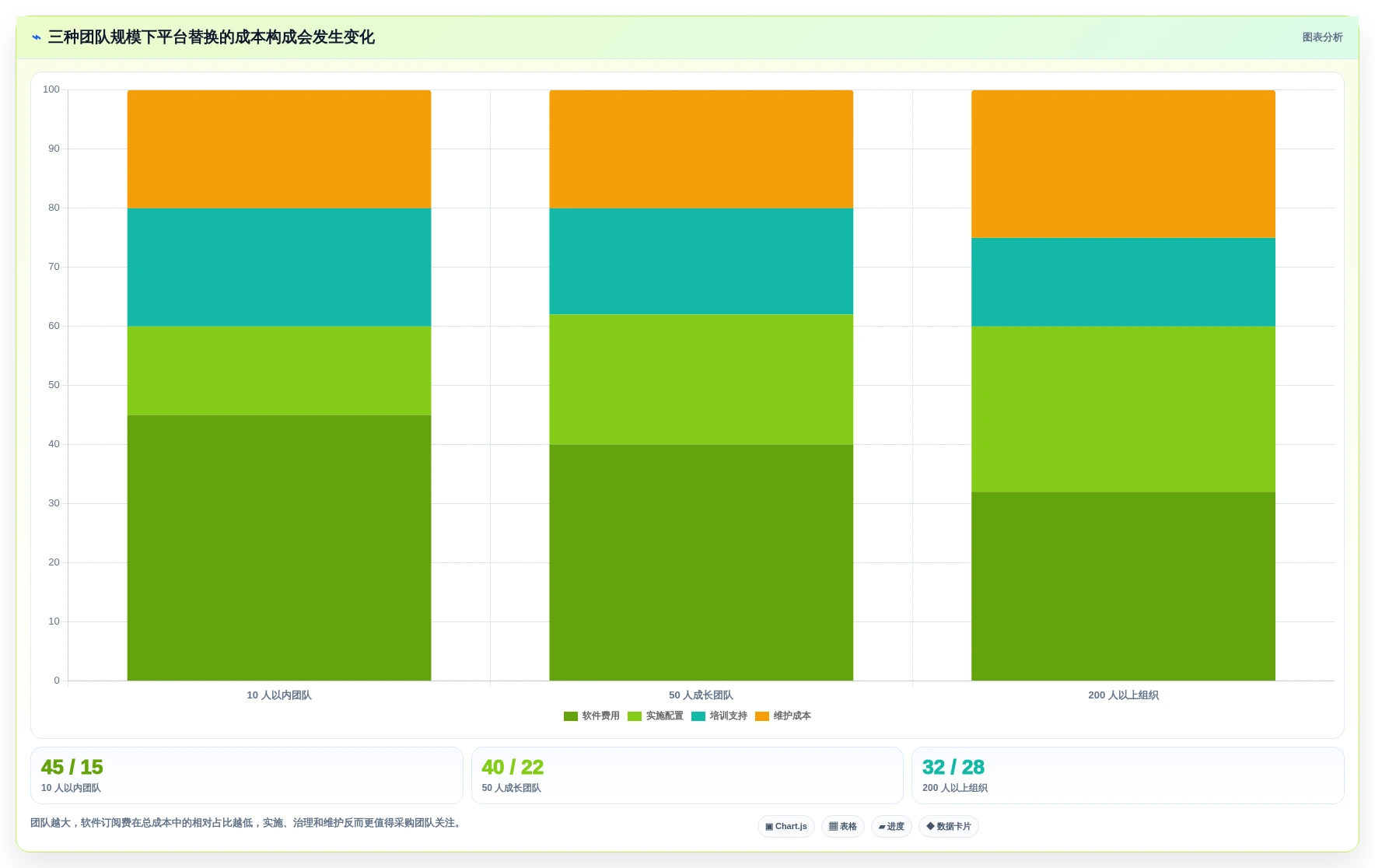Click the 32 / 28 data card
The width and height of the screenshot is (1375, 868).
click(x=1128, y=775)
